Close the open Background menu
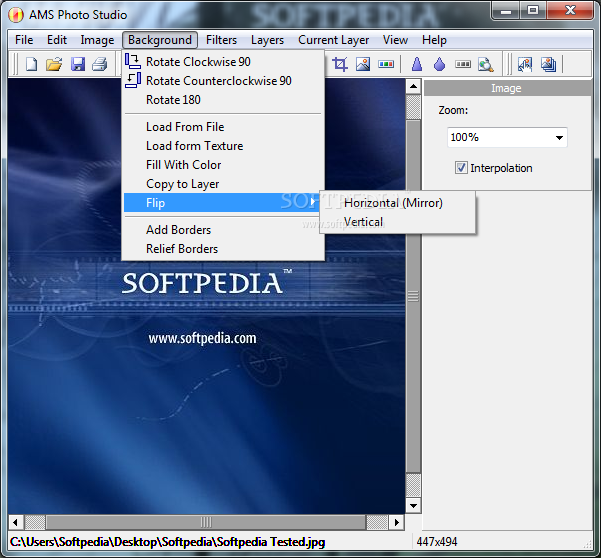Screen dimensions: 601x558 pyautogui.click(x=160, y=40)
